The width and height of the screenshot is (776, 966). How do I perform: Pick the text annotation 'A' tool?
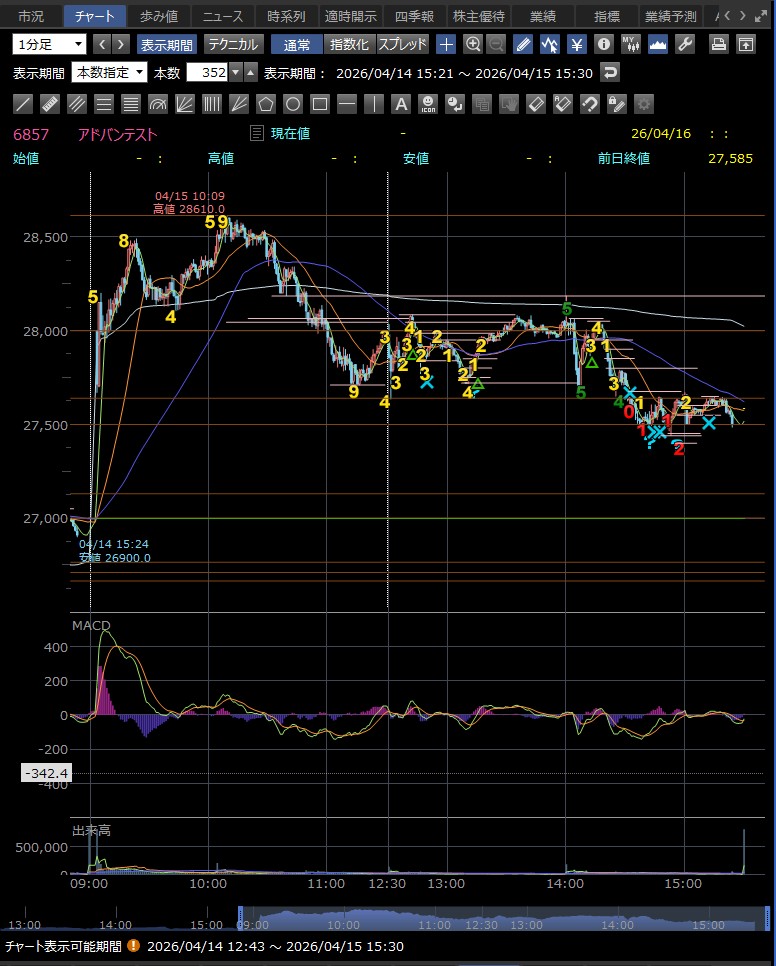(401, 104)
